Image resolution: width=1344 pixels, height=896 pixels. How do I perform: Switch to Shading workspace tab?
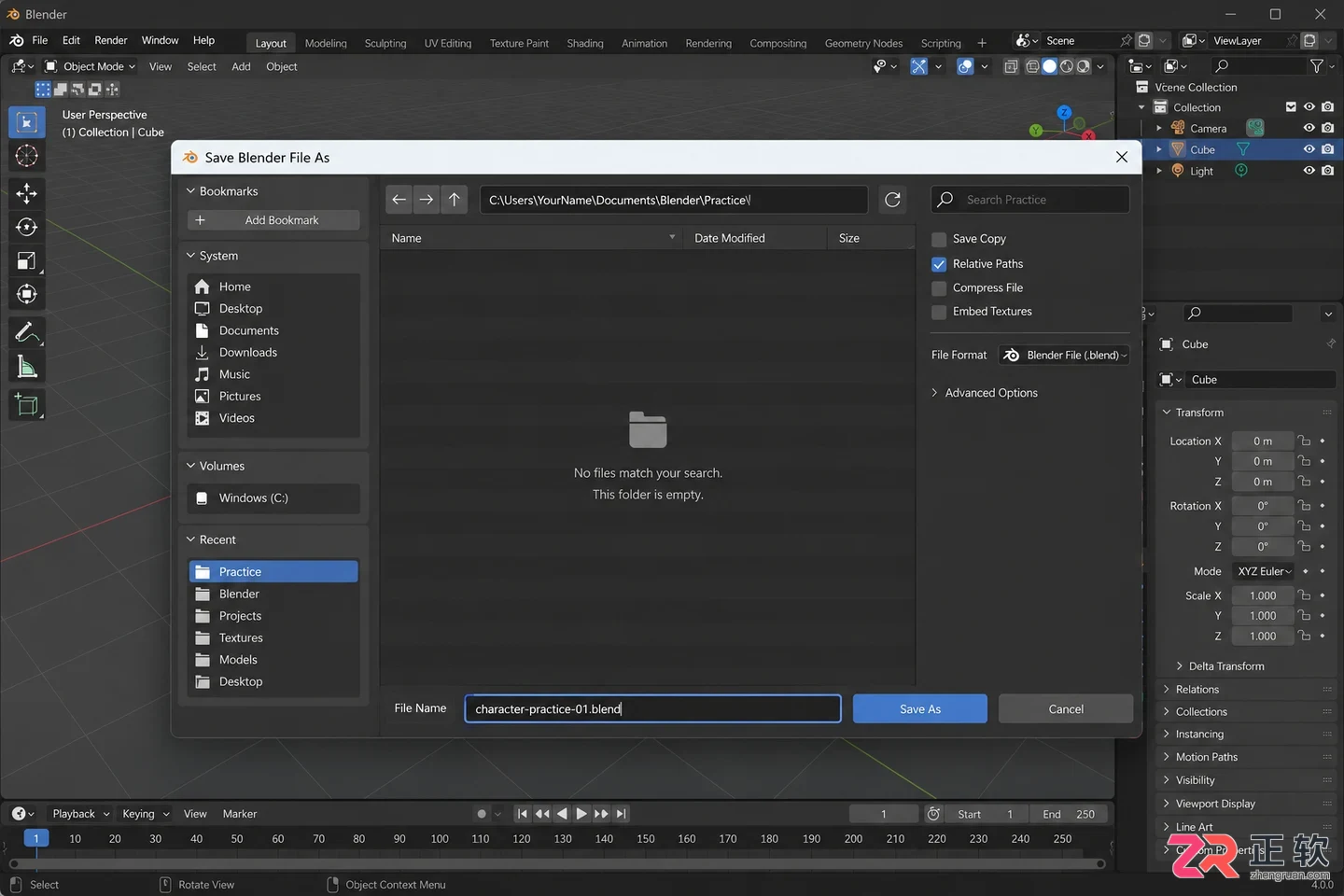[585, 43]
